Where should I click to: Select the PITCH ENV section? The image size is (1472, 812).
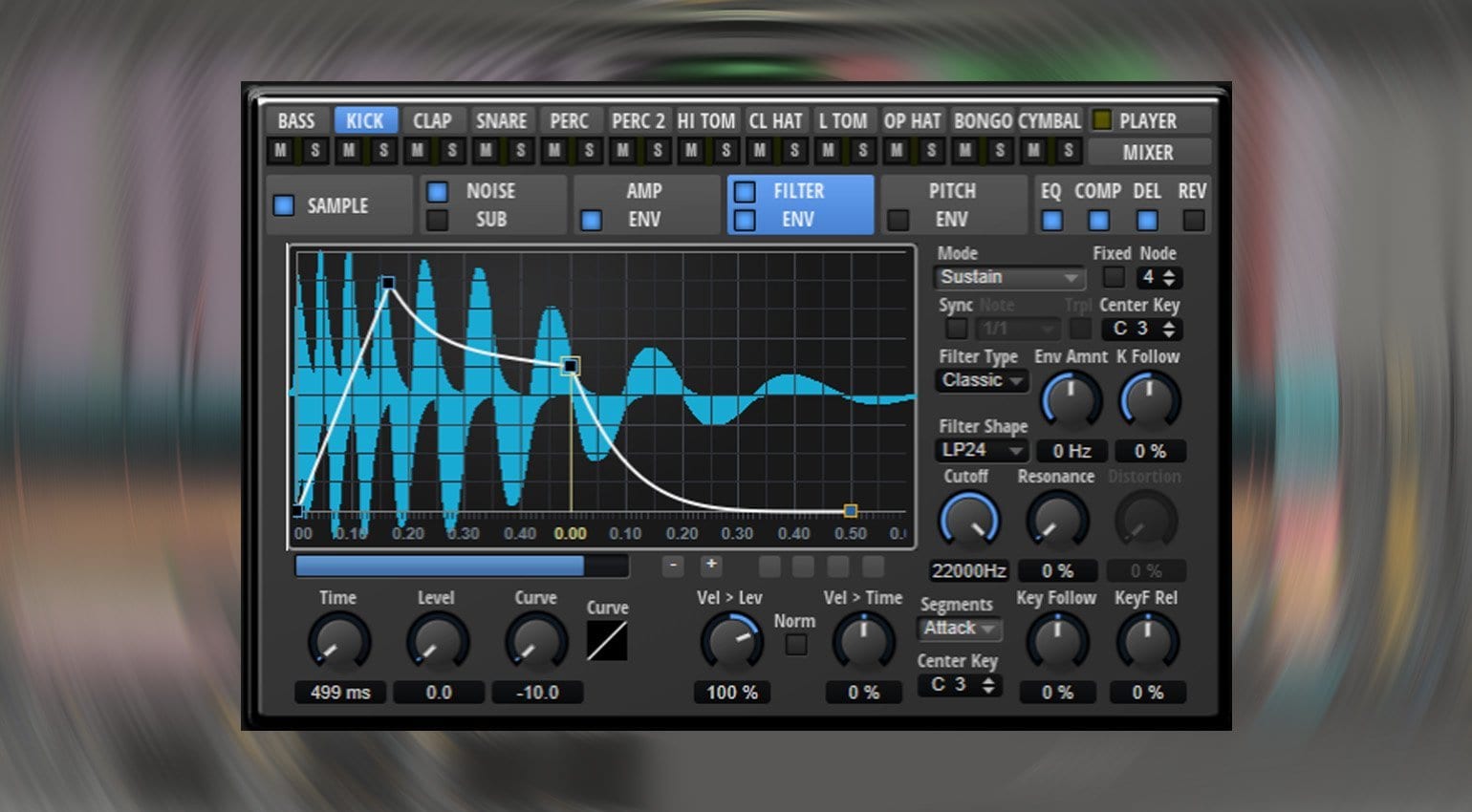953,204
